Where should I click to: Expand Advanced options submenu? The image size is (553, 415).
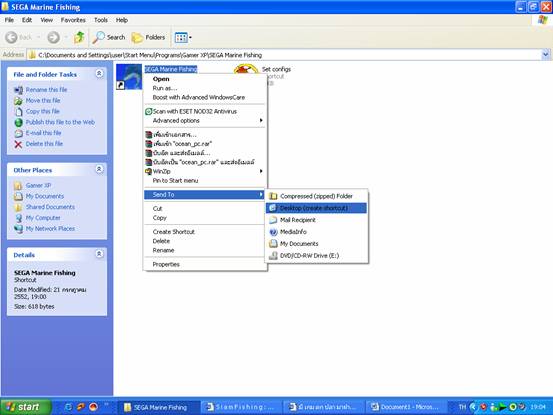tap(205, 121)
